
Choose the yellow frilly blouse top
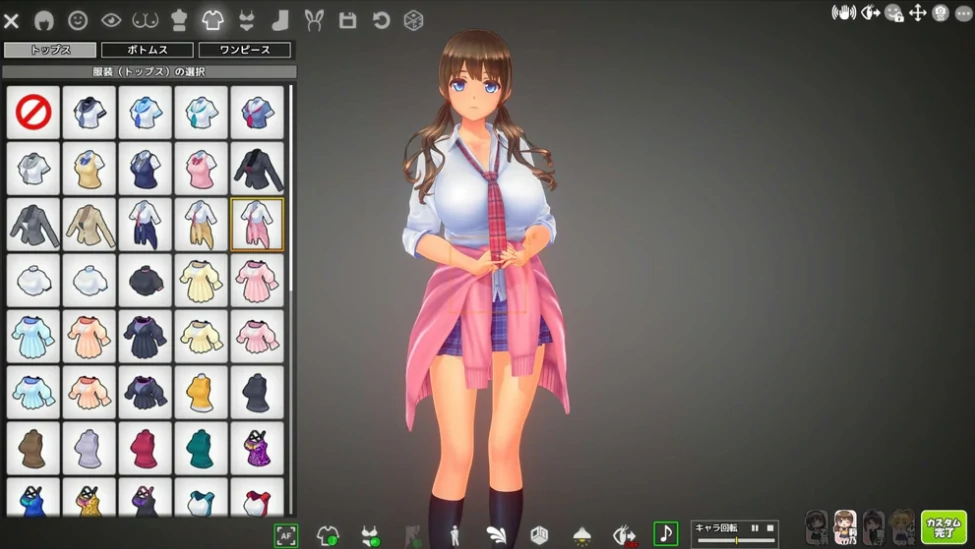pos(201,280)
